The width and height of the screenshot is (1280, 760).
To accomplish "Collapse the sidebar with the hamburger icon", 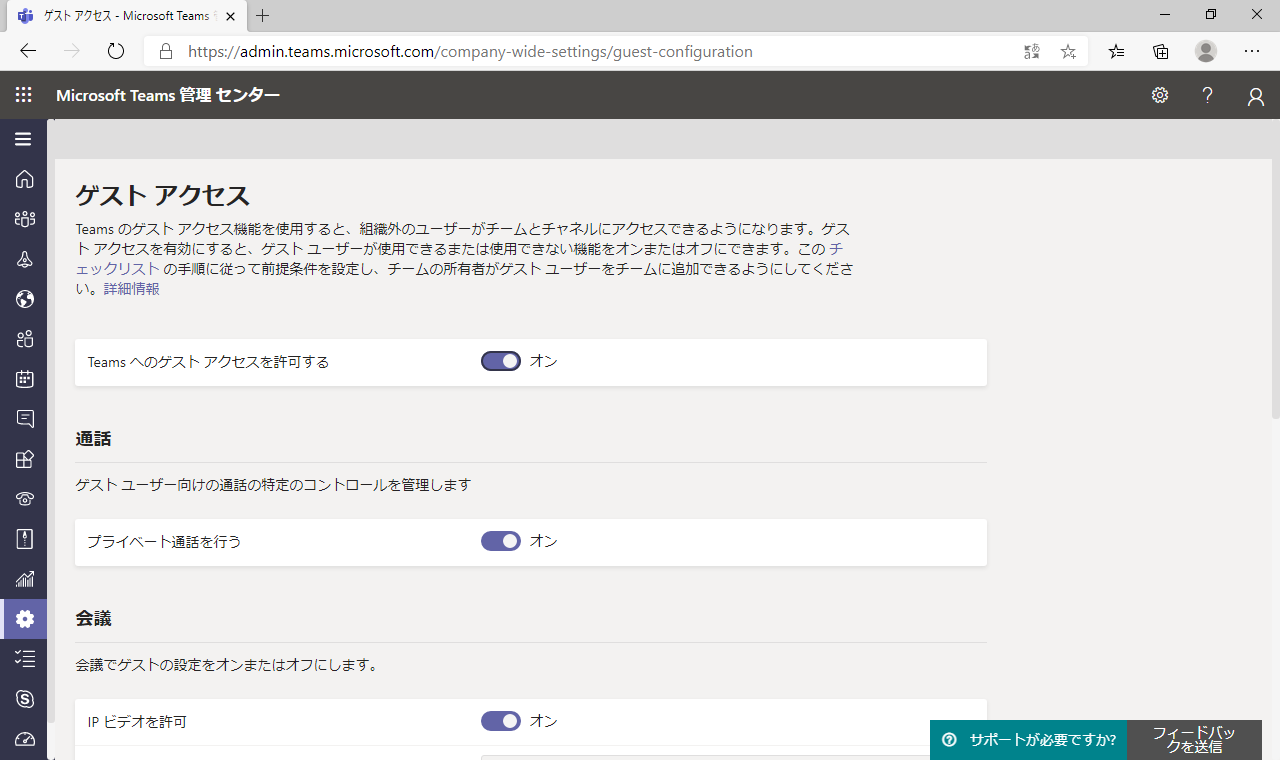I will [23, 139].
